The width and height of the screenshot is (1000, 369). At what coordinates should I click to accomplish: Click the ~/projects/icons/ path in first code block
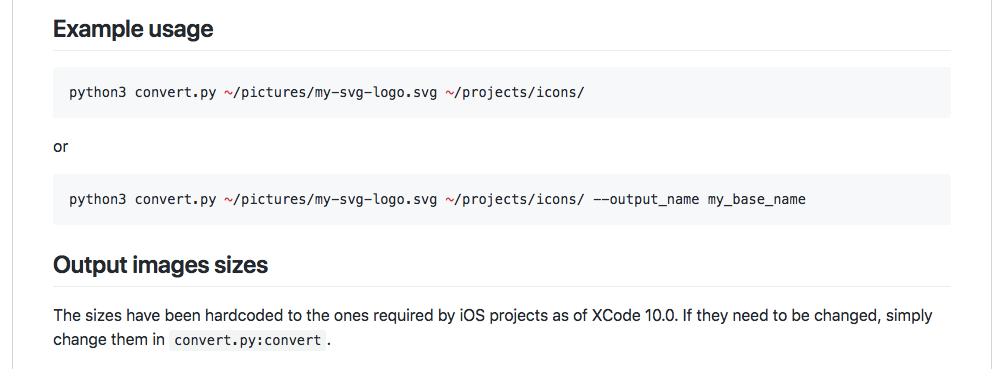tap(515, 92)
